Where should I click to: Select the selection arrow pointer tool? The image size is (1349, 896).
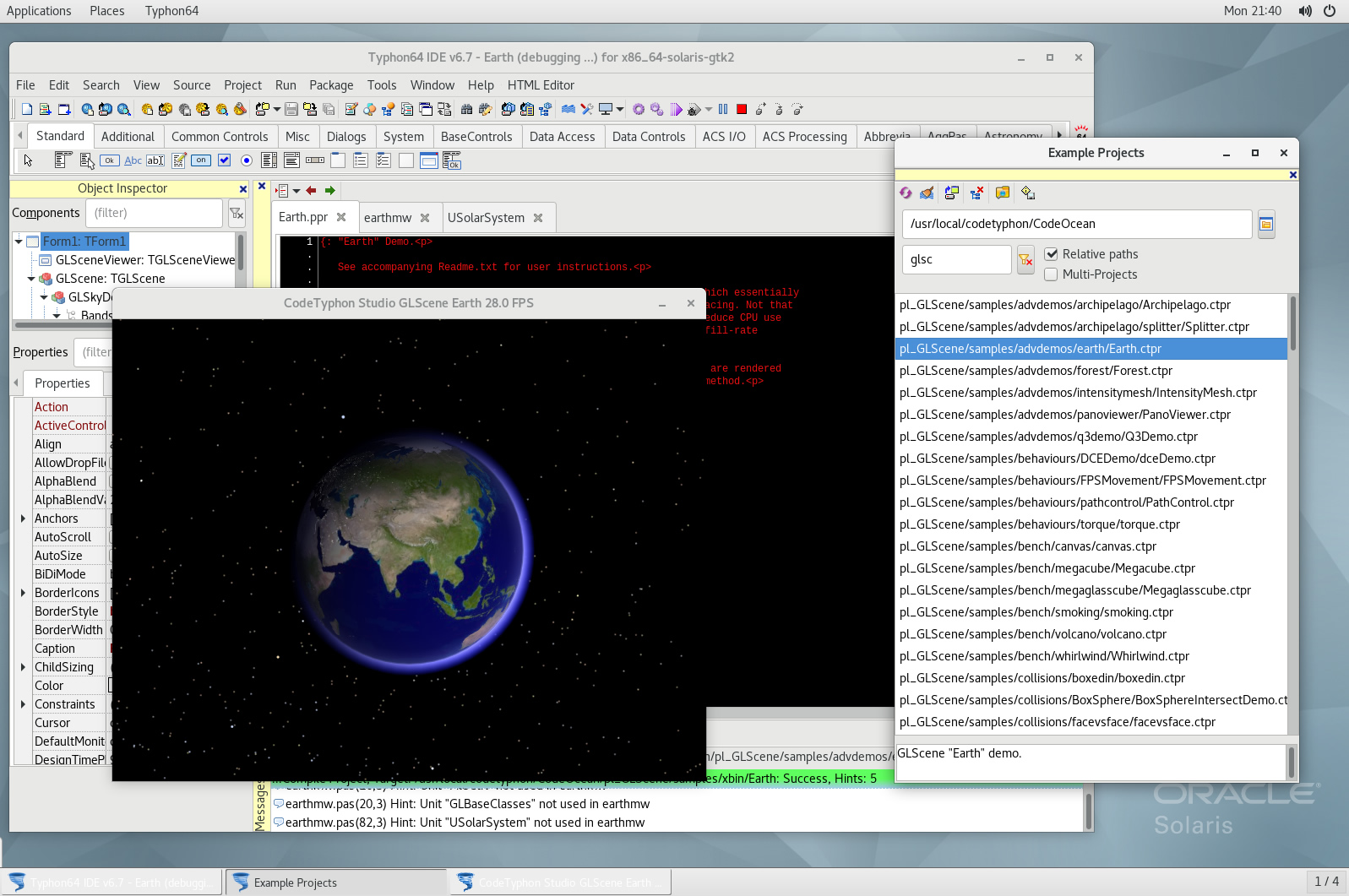(28, 160)
